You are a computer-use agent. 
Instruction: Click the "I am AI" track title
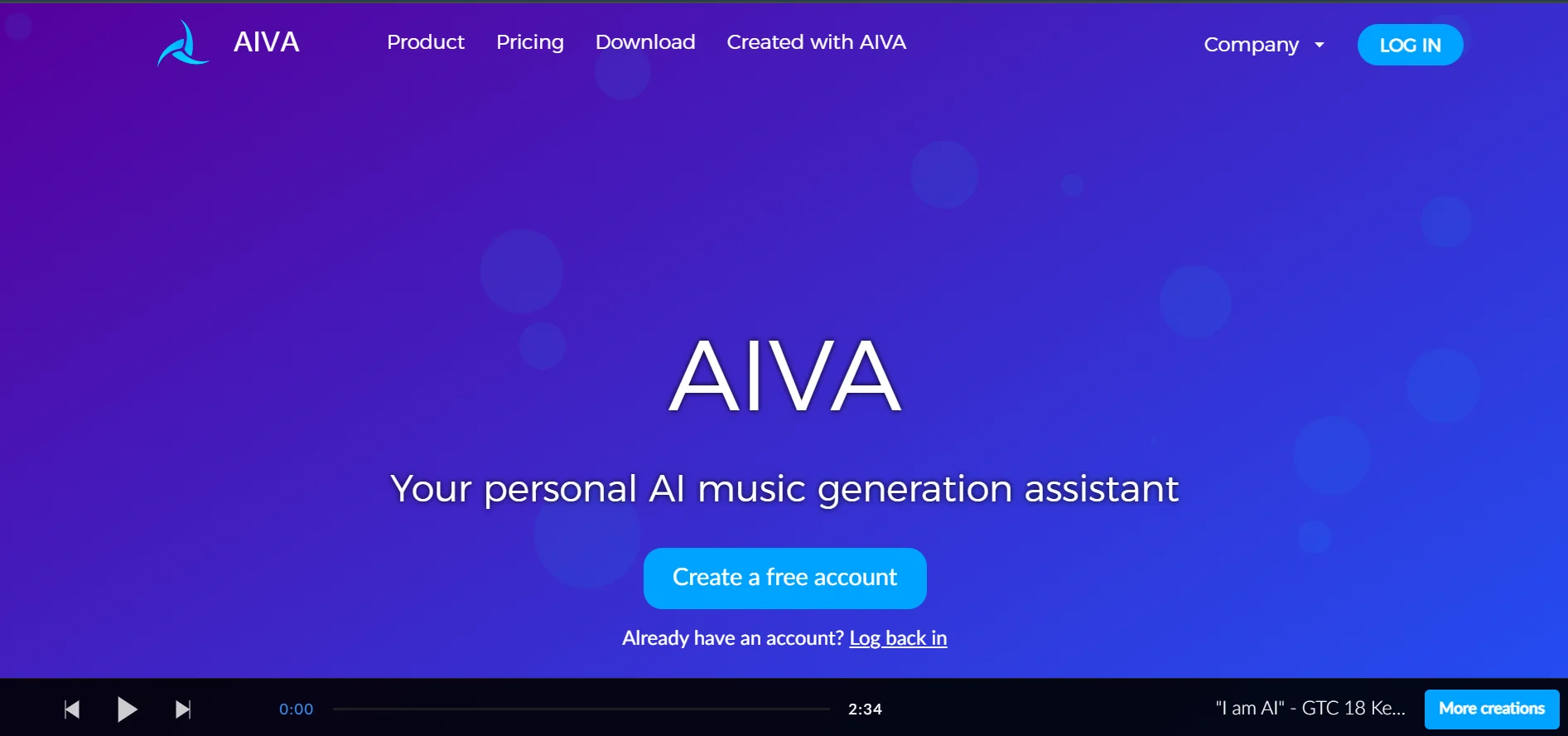(x=1310, y=708)
